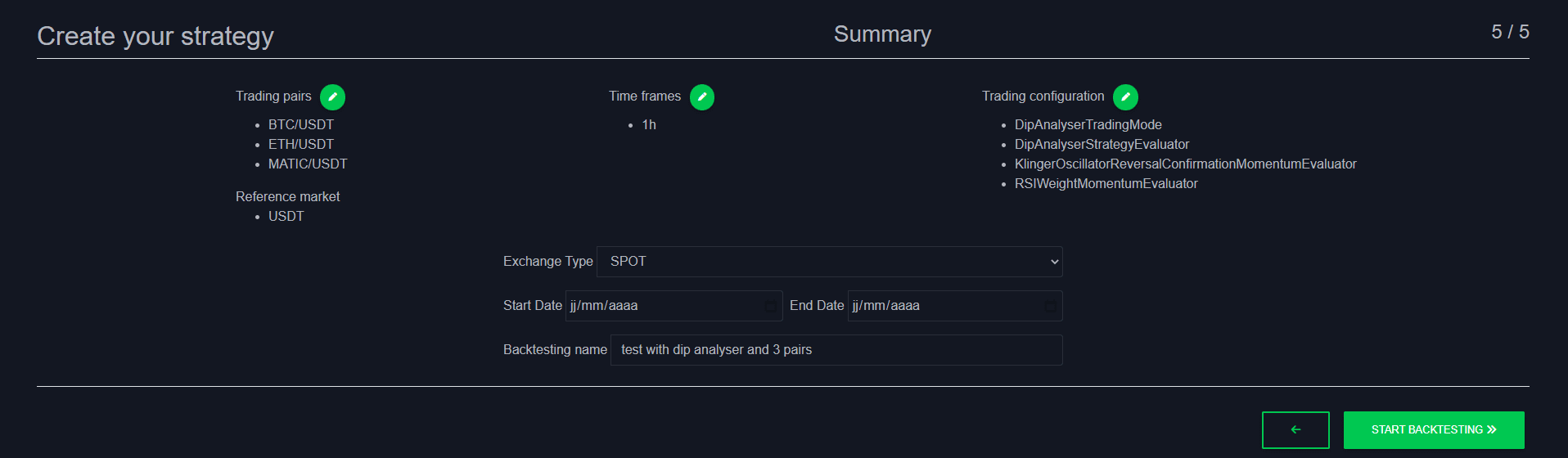Image resolution: width=1568 pixels, height=458 pixels.
Task: Open Trading configuration editor via pencil icon
Action: (x=1125, y=97)
